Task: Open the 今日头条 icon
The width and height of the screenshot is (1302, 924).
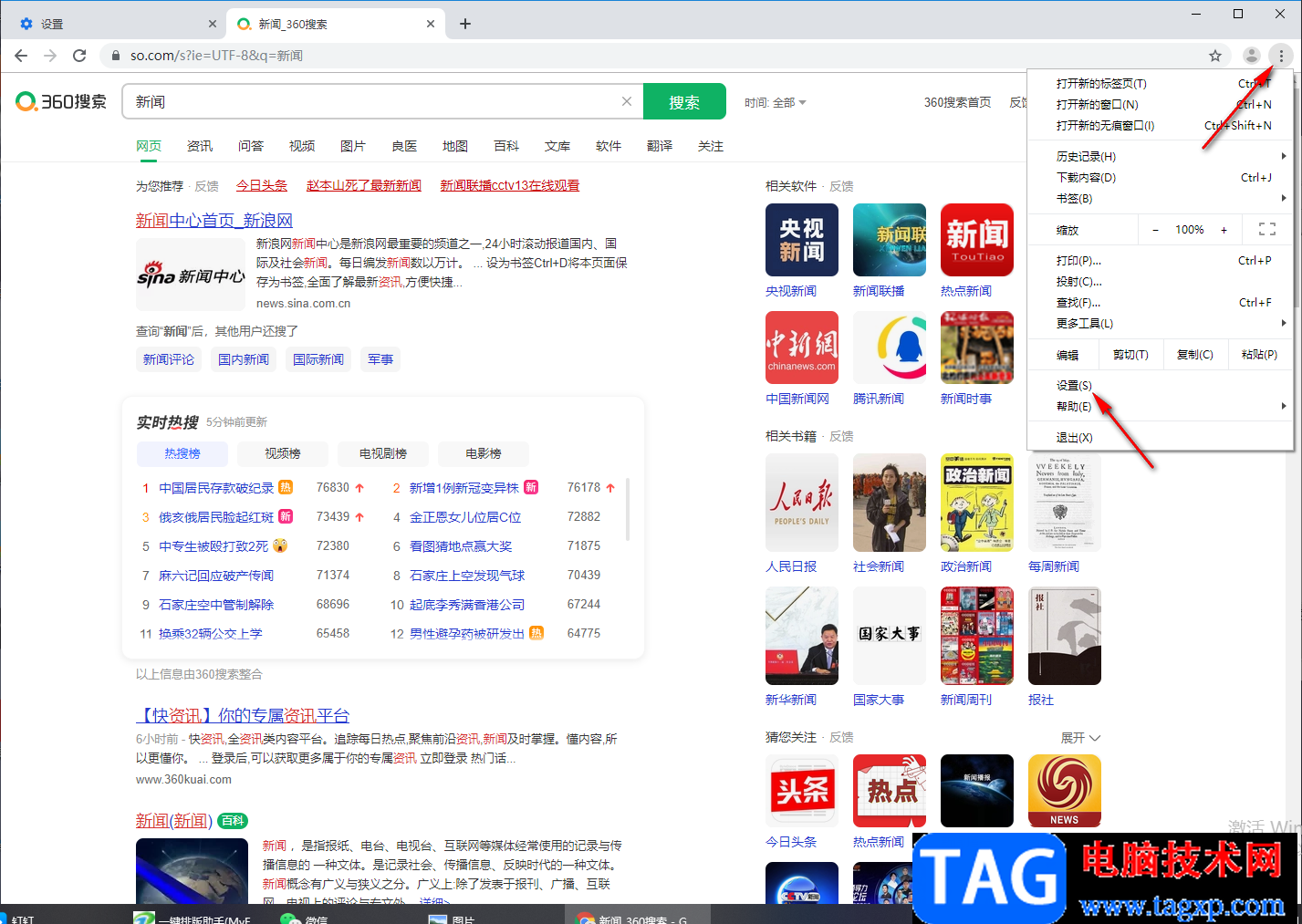Action: coord(802,791)
